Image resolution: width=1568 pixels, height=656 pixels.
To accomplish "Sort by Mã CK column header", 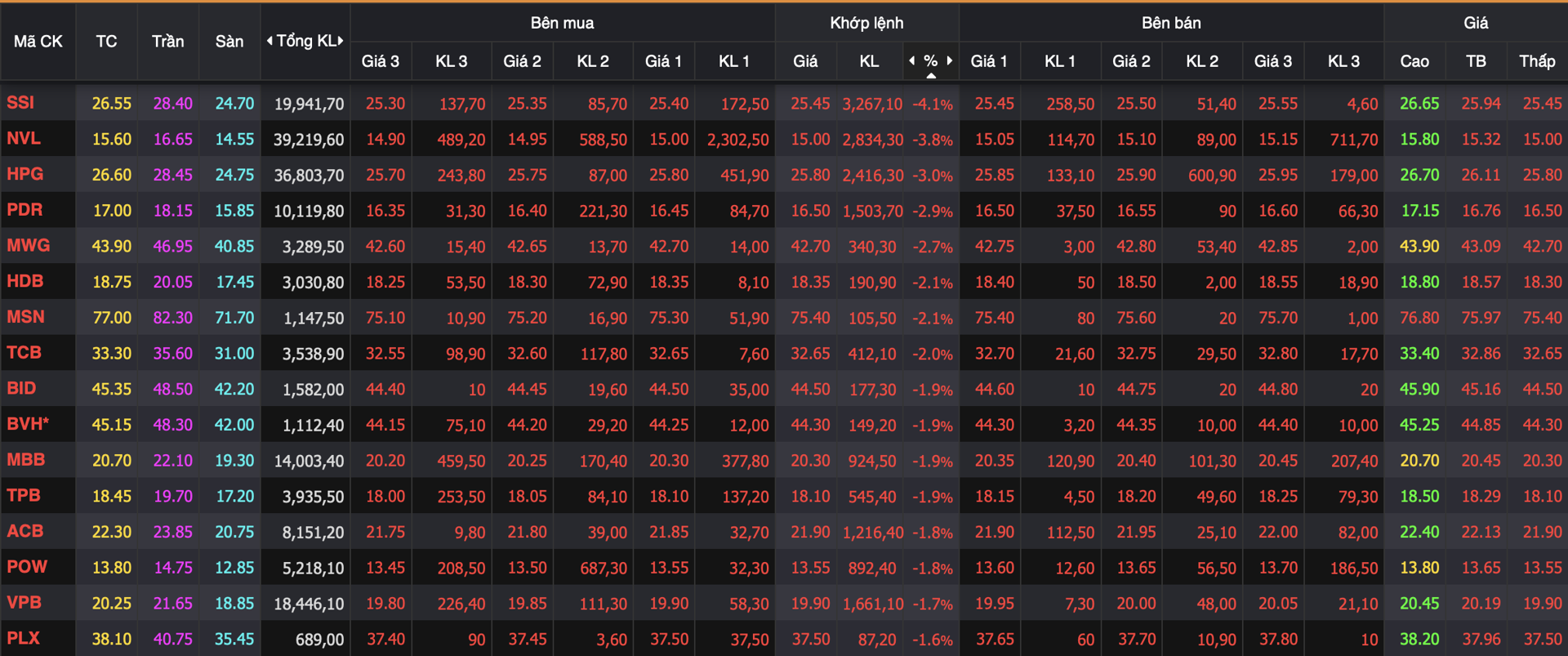I will coord(38,42).
